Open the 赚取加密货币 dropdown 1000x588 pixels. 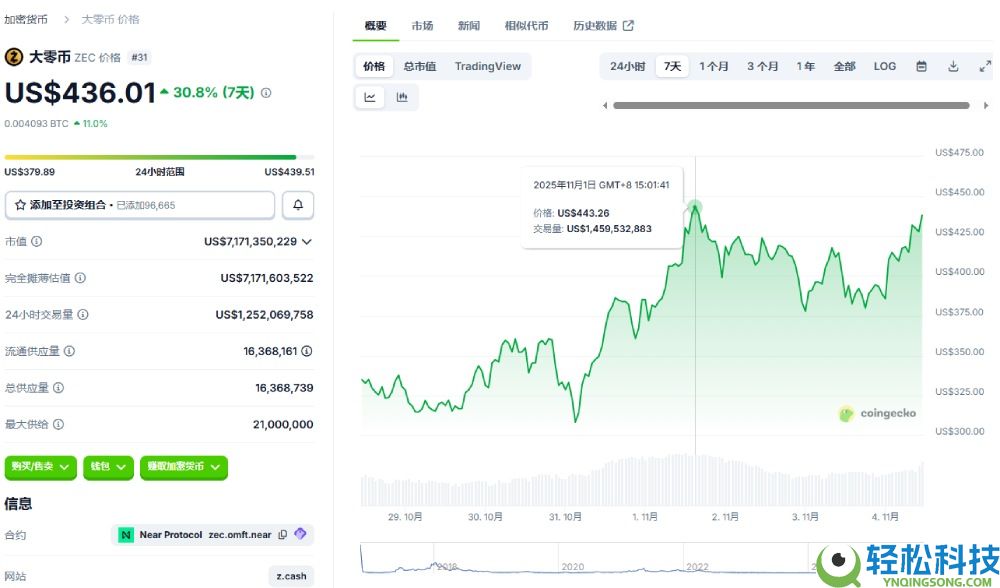(184, 467)
